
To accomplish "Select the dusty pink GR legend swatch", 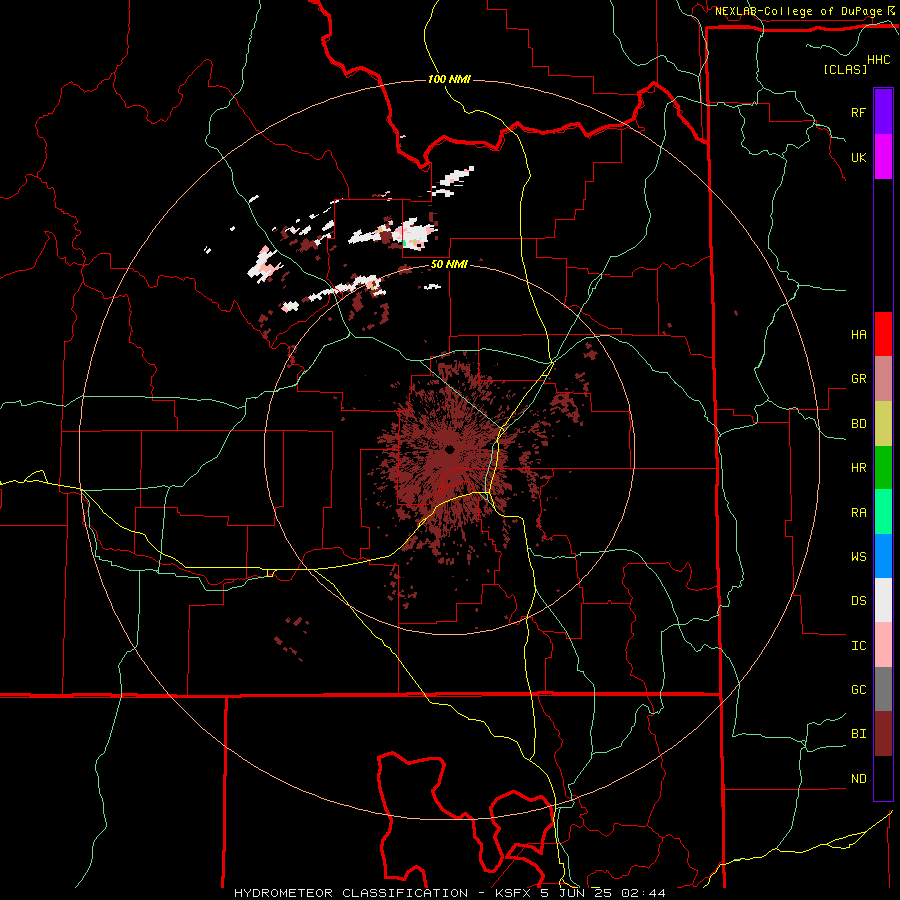I will point(883,379).
